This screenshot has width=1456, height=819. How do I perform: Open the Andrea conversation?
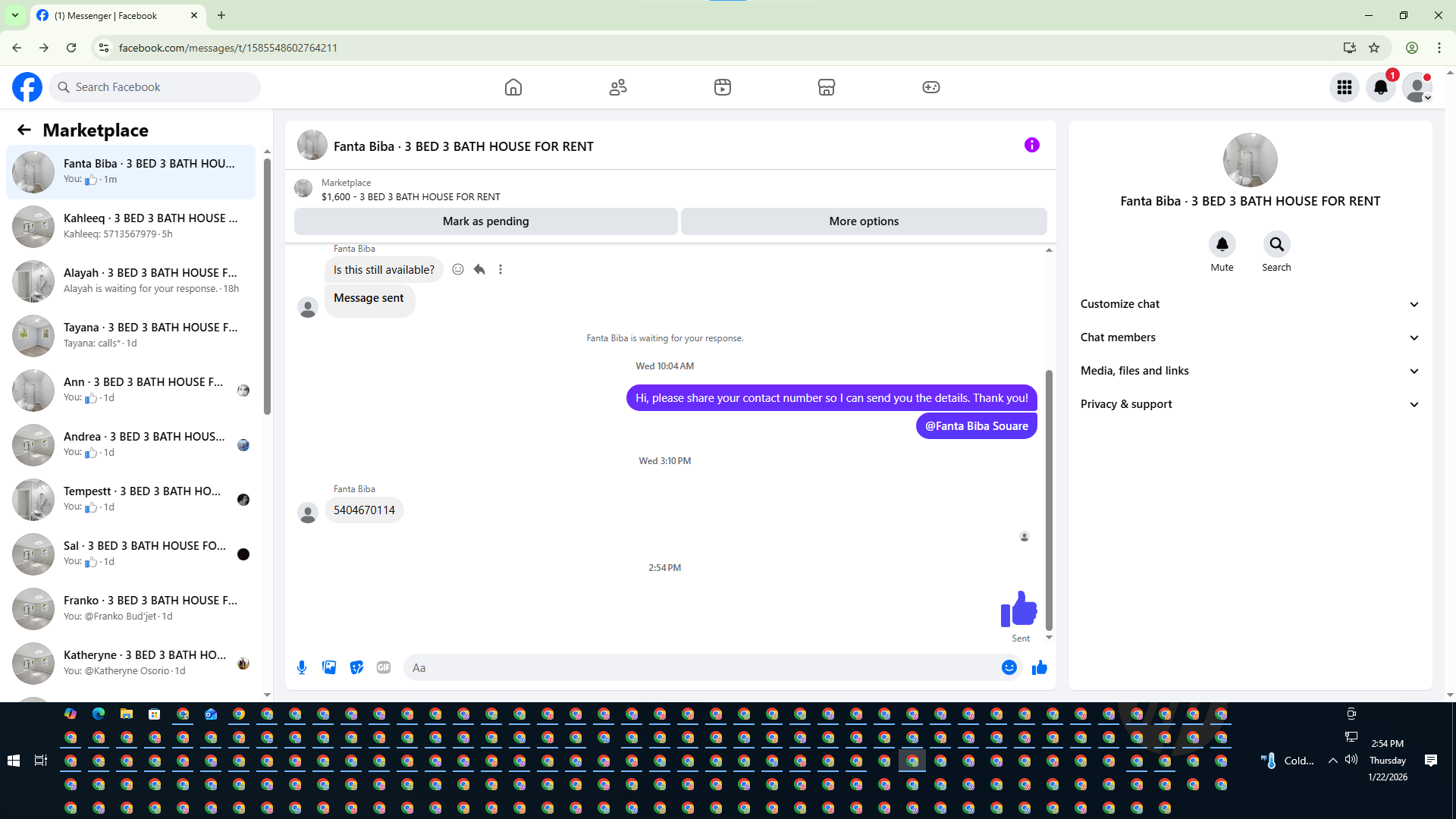point(131,444)
